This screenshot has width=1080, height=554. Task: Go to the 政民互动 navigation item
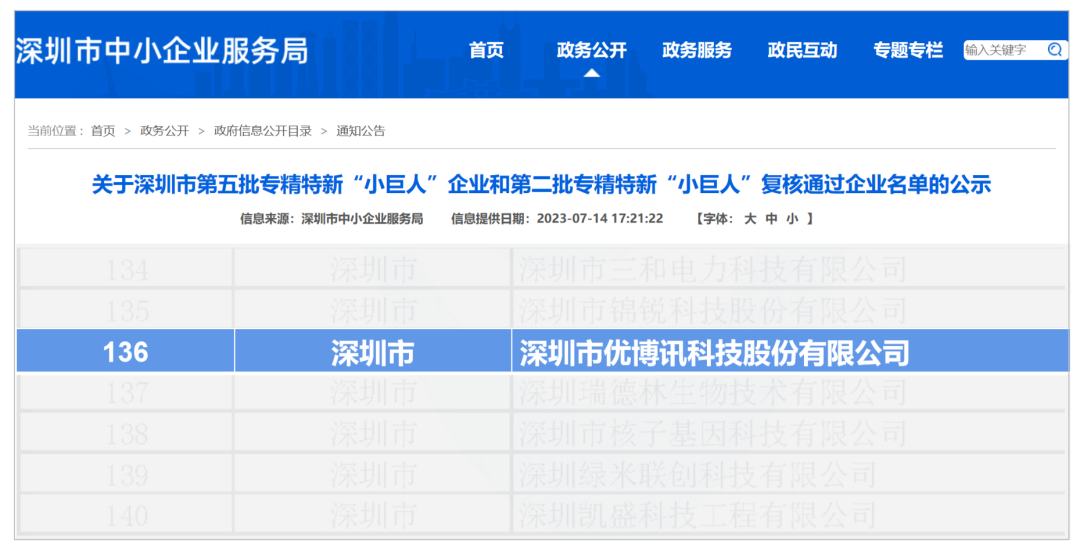point(802,50)
